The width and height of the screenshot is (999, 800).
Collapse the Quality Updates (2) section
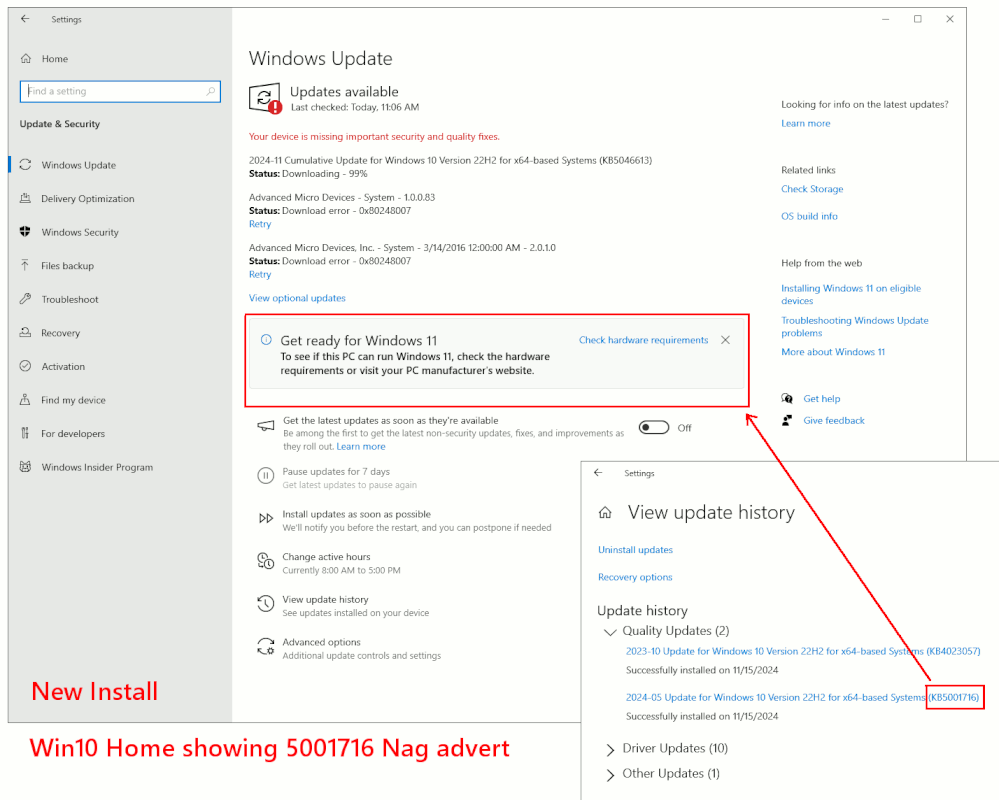point(610,631)
